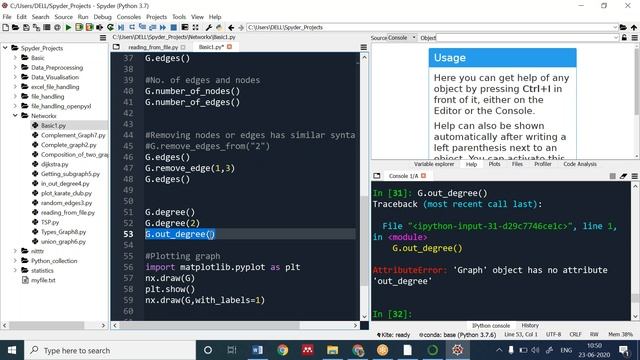Click the Open file toolbar icon
Screen dimensions: 640x360
(16, 27)
